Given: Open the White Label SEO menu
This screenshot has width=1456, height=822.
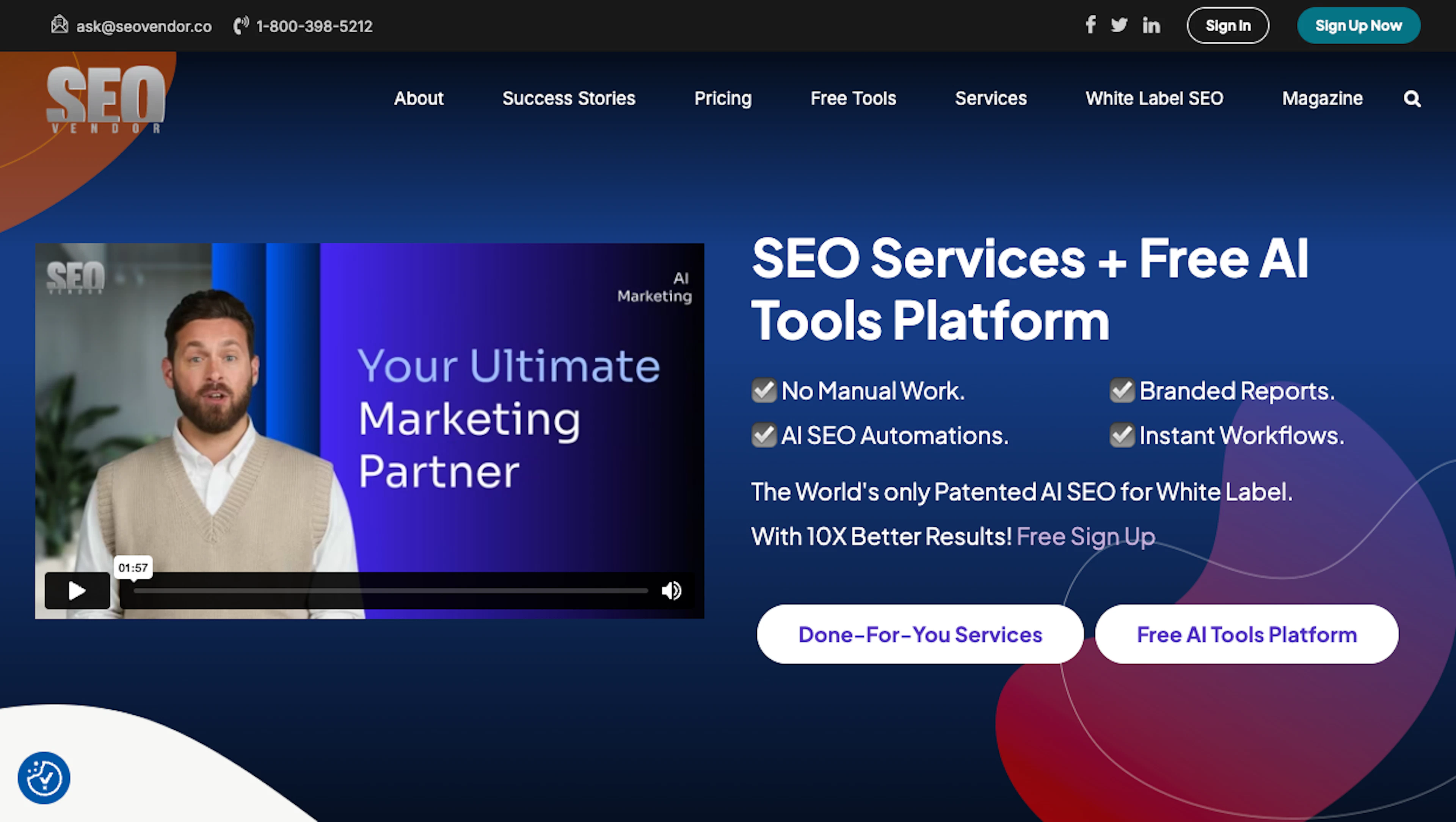Looking at the screenshot, I should pos(1154,98).
